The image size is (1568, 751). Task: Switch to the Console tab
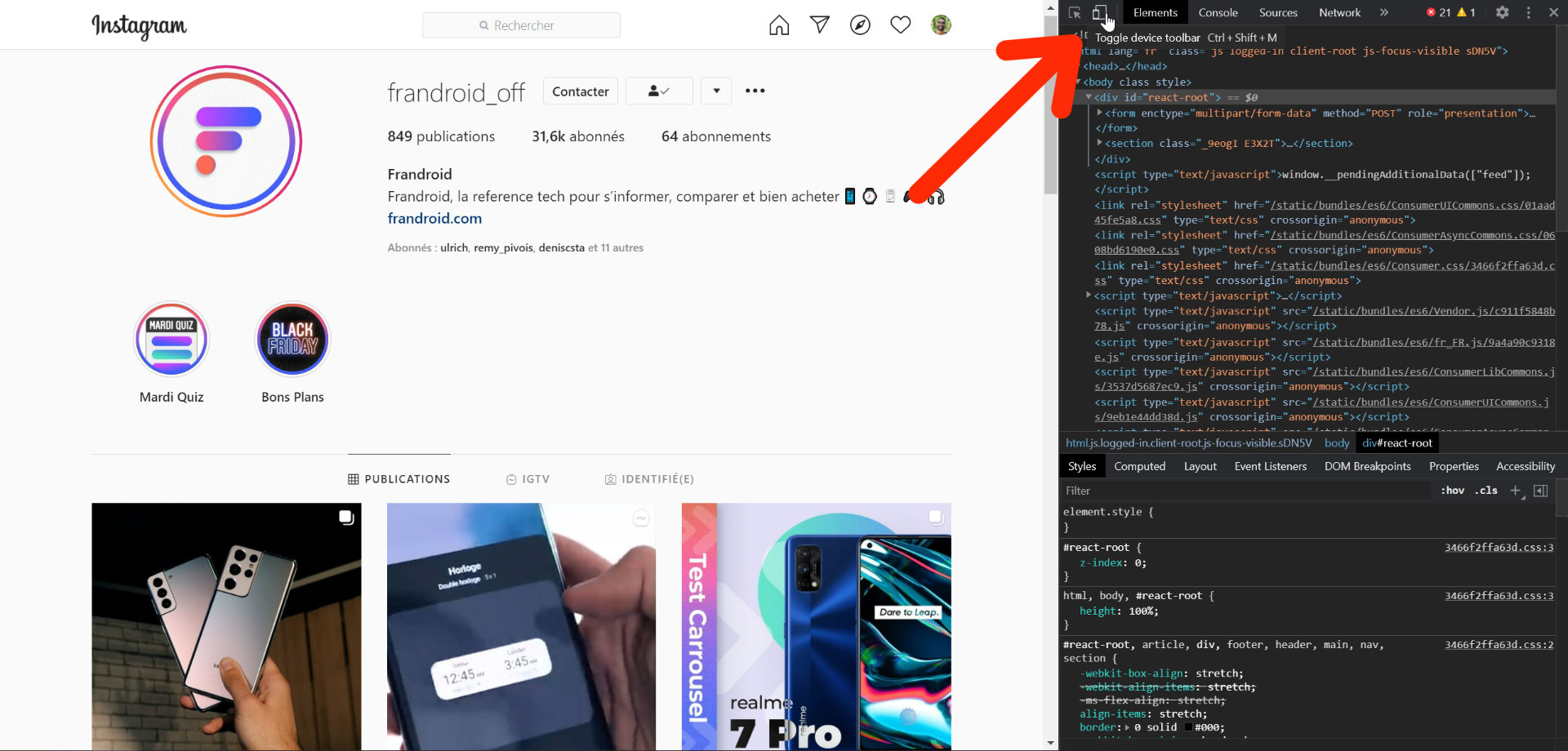tap(1218, 12)
